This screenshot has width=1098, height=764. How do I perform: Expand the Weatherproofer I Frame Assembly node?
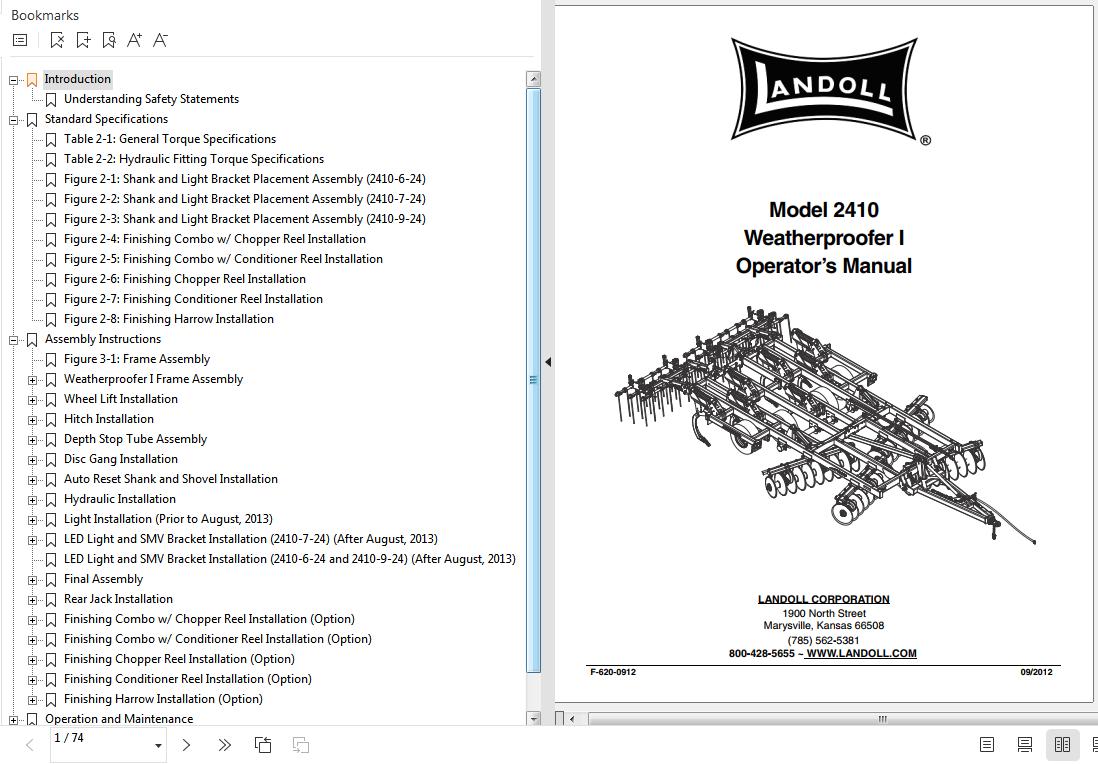32,380
